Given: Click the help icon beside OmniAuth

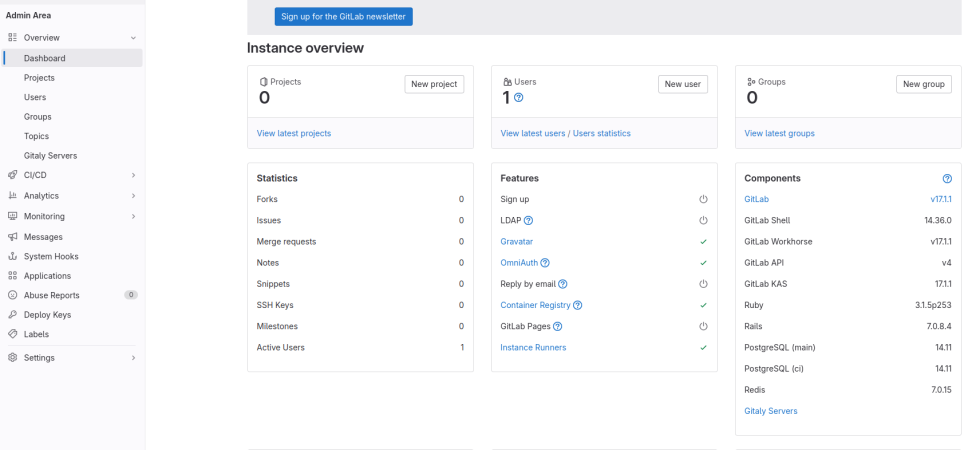Looking at the screenshot, I should pos(544,262).
